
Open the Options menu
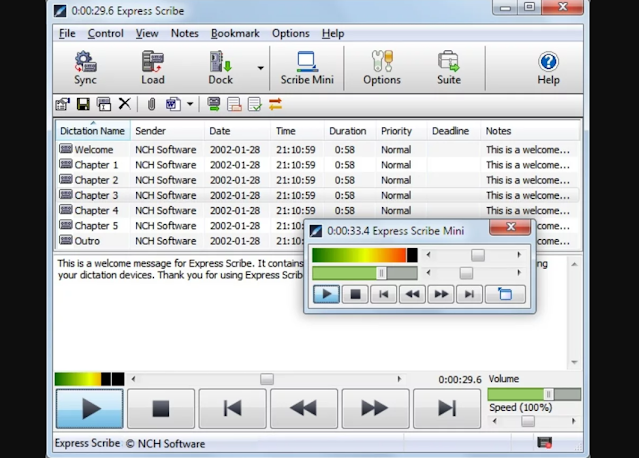[x=291, y=33]
